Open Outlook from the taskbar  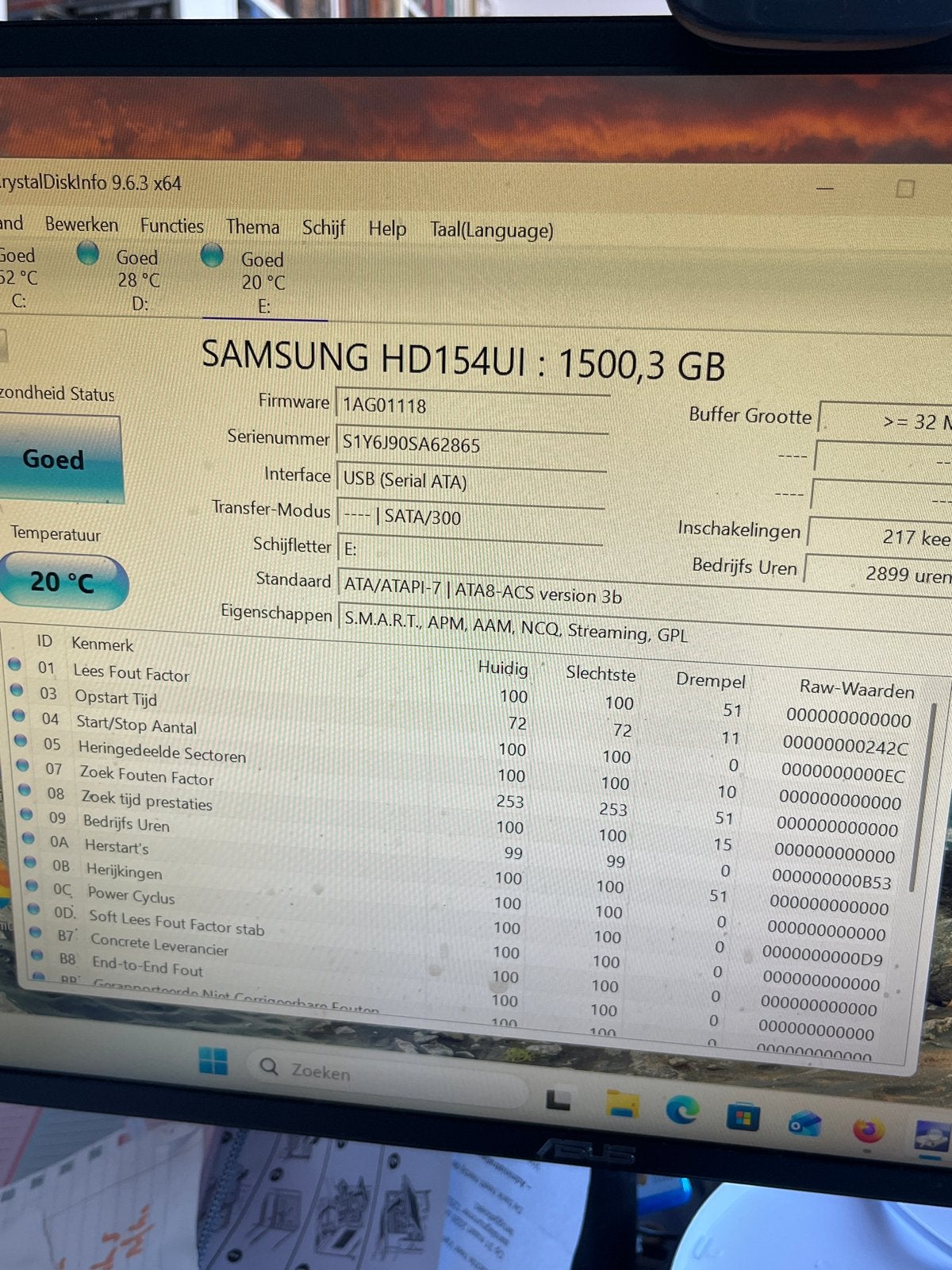[x=804, y=1123]
